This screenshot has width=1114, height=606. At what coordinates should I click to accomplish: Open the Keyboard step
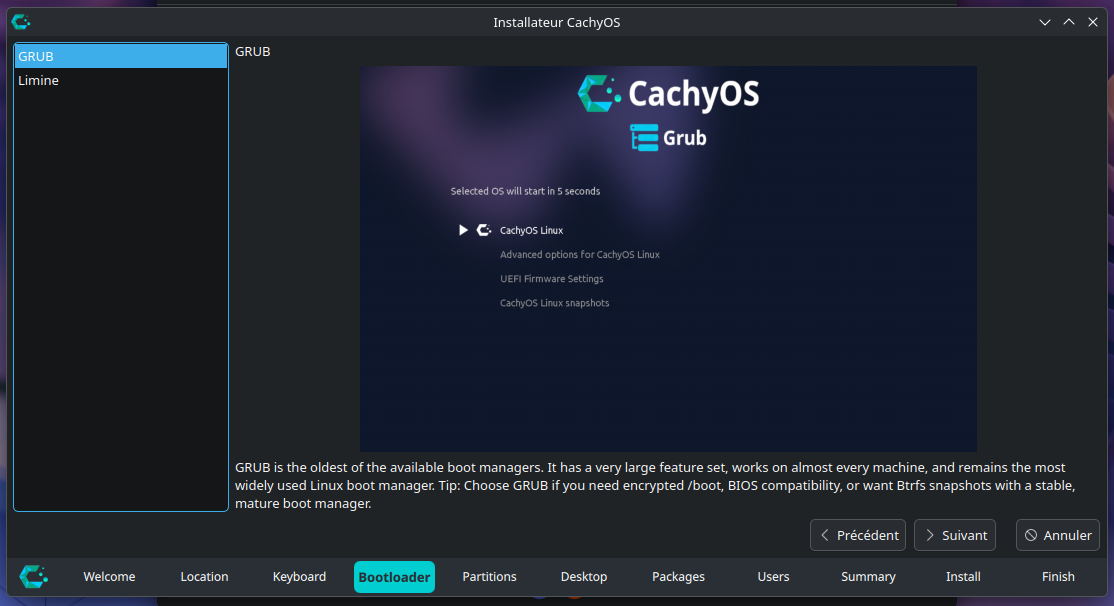pos(299,577)
